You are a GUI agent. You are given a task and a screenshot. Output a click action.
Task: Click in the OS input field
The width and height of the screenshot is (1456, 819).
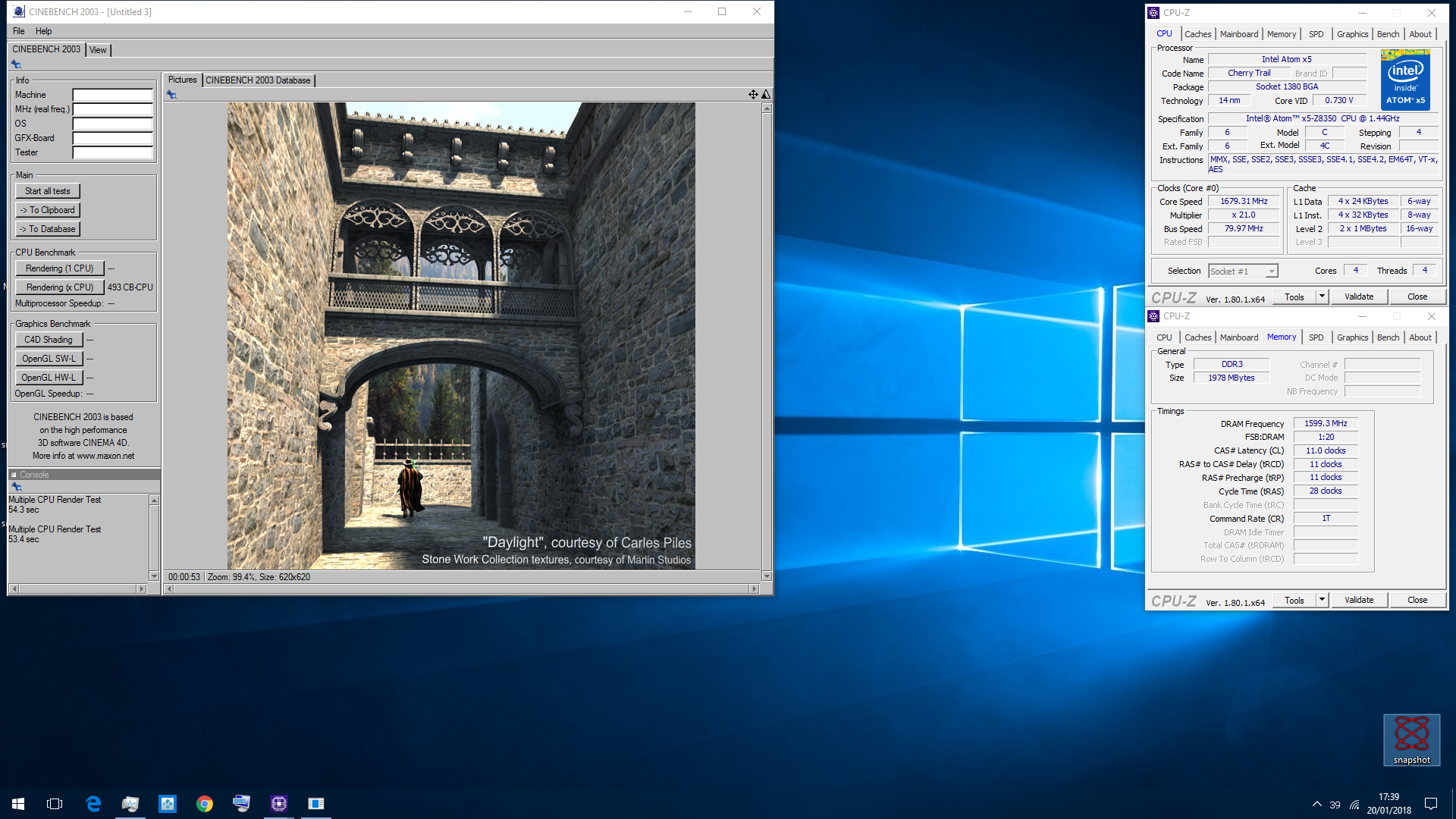click(x=113, y=124)
